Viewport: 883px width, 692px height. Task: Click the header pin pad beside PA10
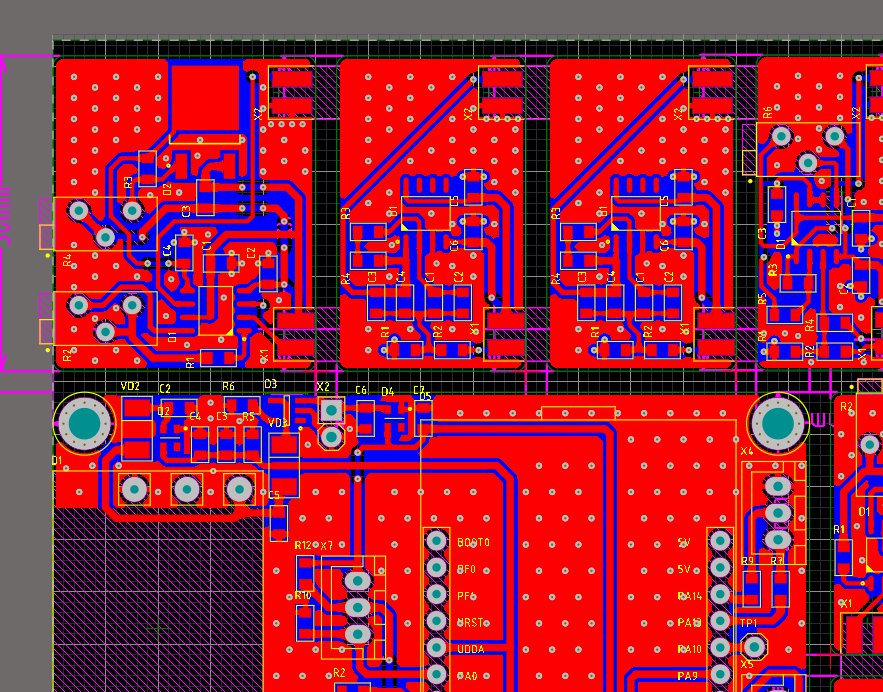click(x=720, y=648)
